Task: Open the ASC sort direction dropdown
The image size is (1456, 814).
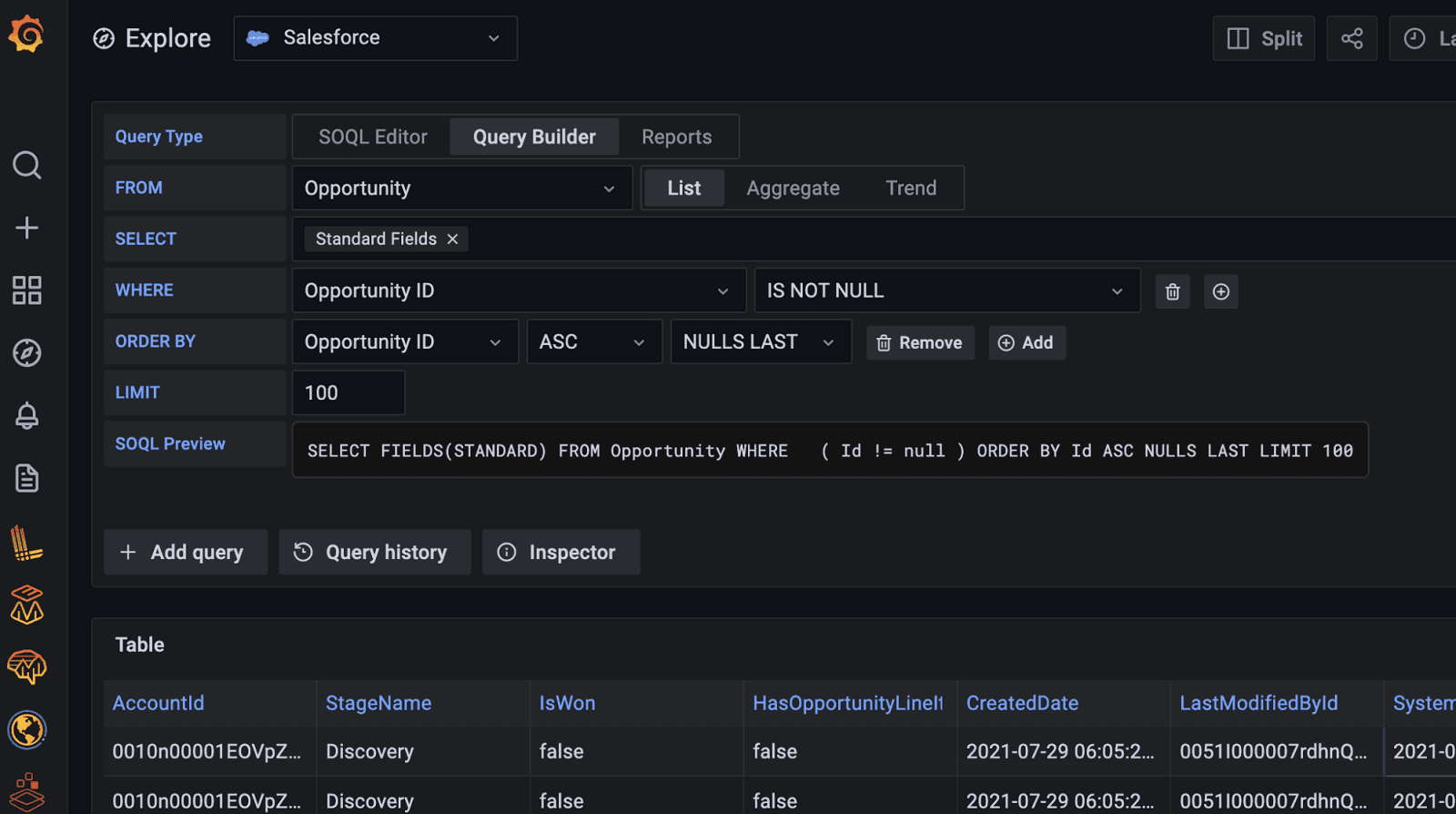Action: tap(594, 341)
